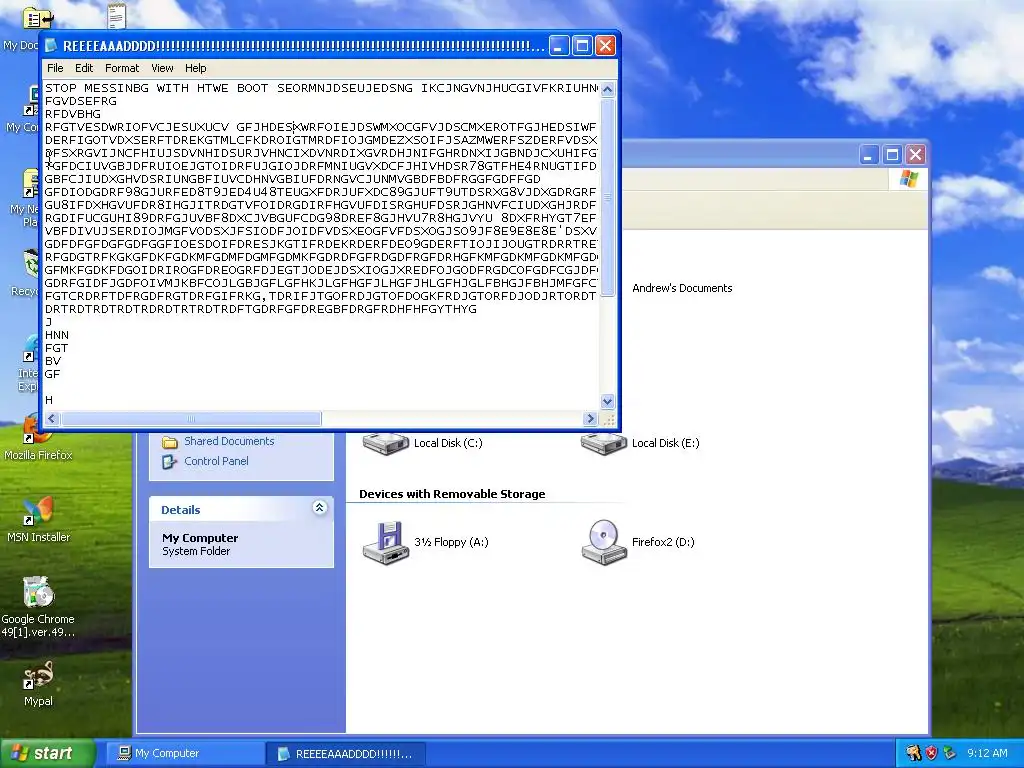
Task: Click the Notepad title bar icon
Action: (x=51, y=46)
